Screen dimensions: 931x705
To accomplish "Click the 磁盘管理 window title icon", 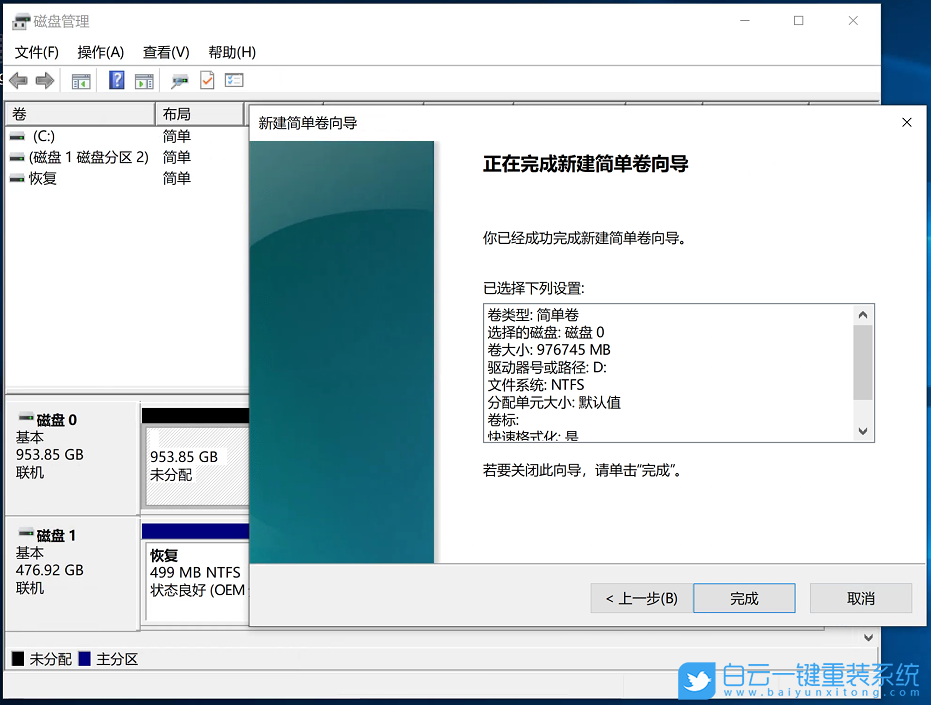I will (20, 20).
